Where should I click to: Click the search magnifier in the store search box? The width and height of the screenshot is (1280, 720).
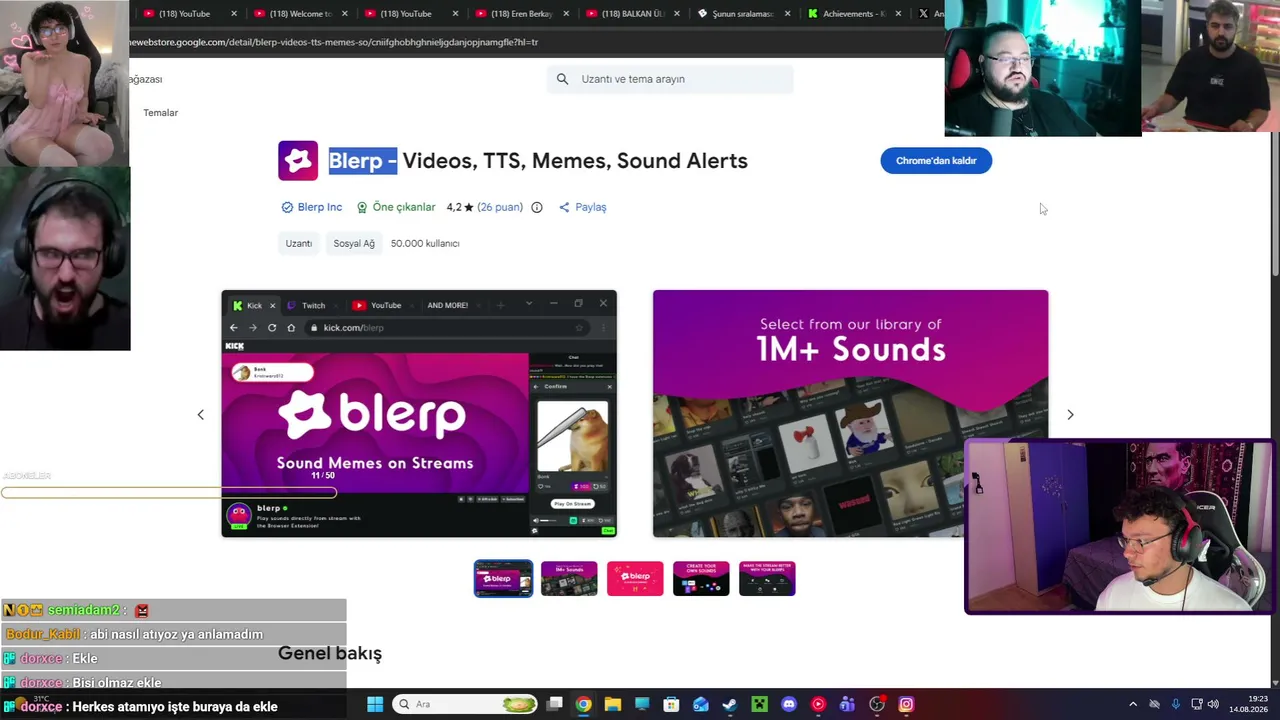click(x=562, y=79)
